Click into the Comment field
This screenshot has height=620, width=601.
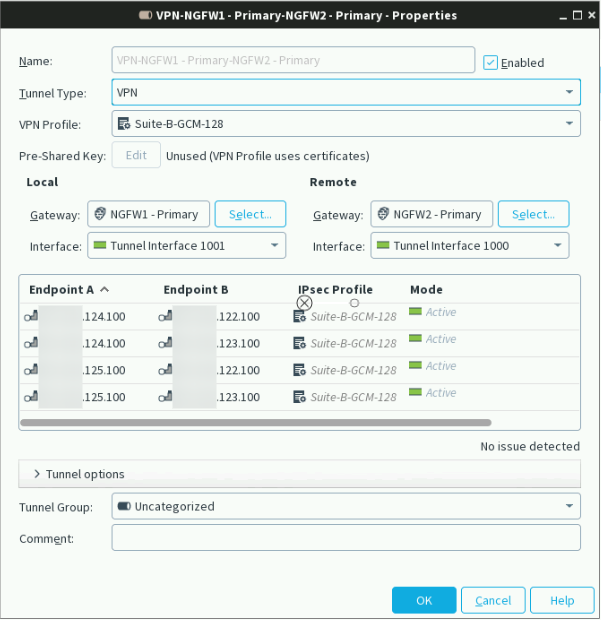tap(346, 538)
